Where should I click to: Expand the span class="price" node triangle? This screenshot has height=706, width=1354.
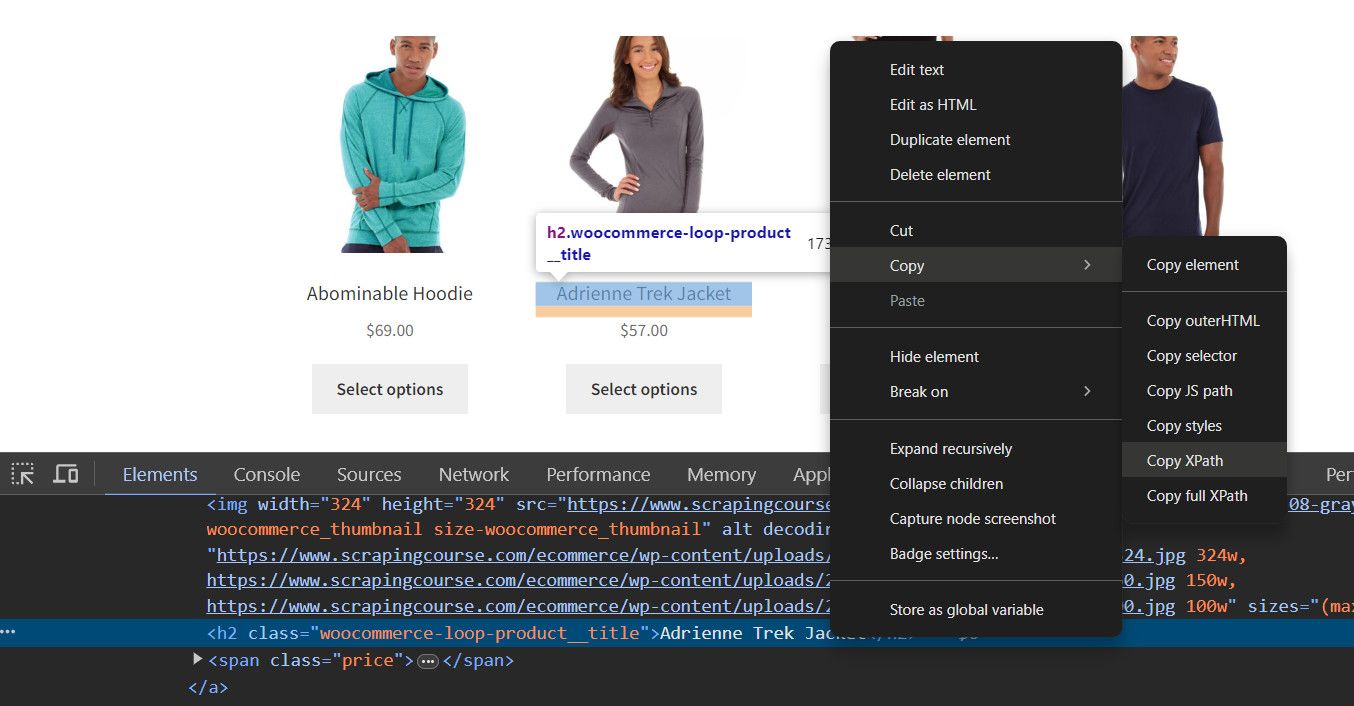[197, 659]
